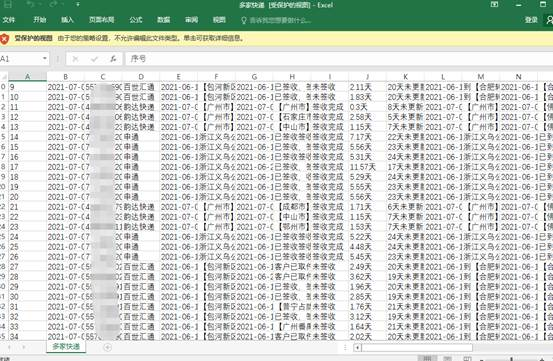Click the cell beginning 22天未更
This screenshot has width=553, height=361.
point(406,137)
